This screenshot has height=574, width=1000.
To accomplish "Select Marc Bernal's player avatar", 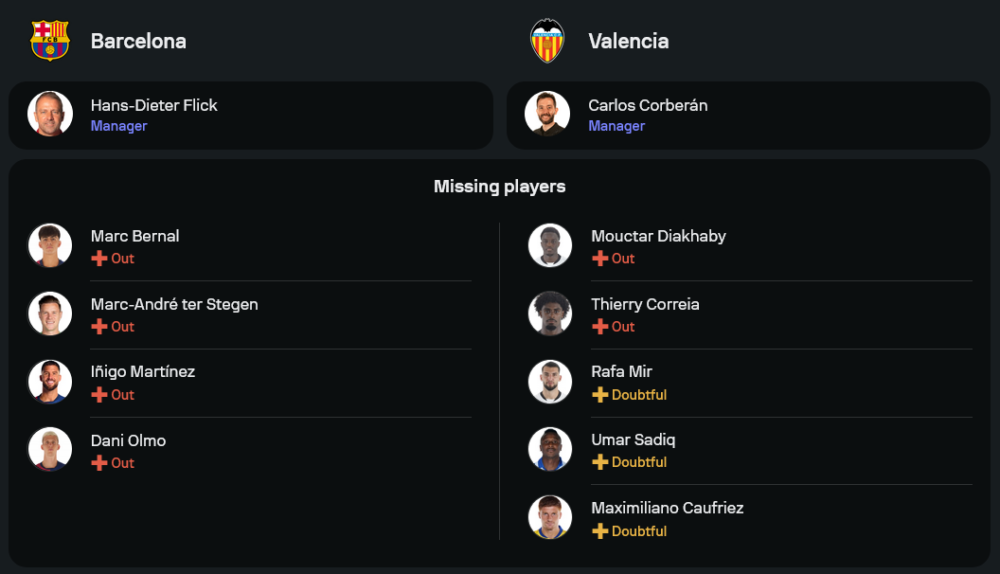I will 50,245.
